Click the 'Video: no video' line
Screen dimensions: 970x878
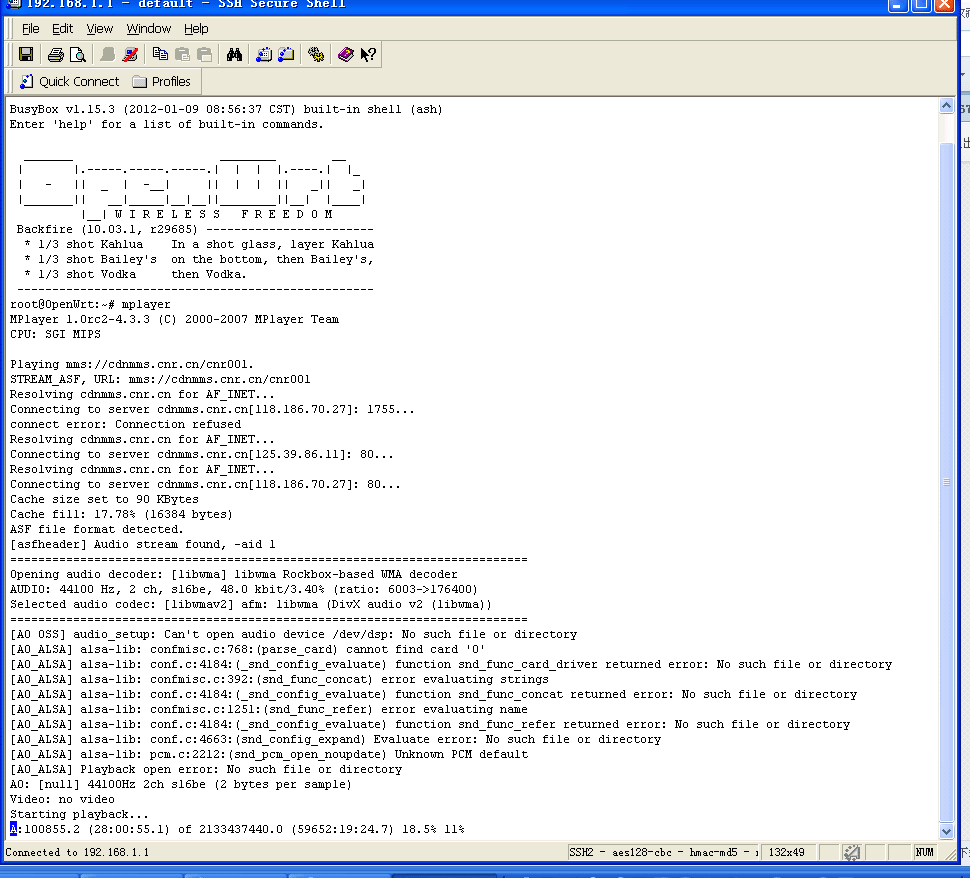pyautogui.click(x=62, y=799)
